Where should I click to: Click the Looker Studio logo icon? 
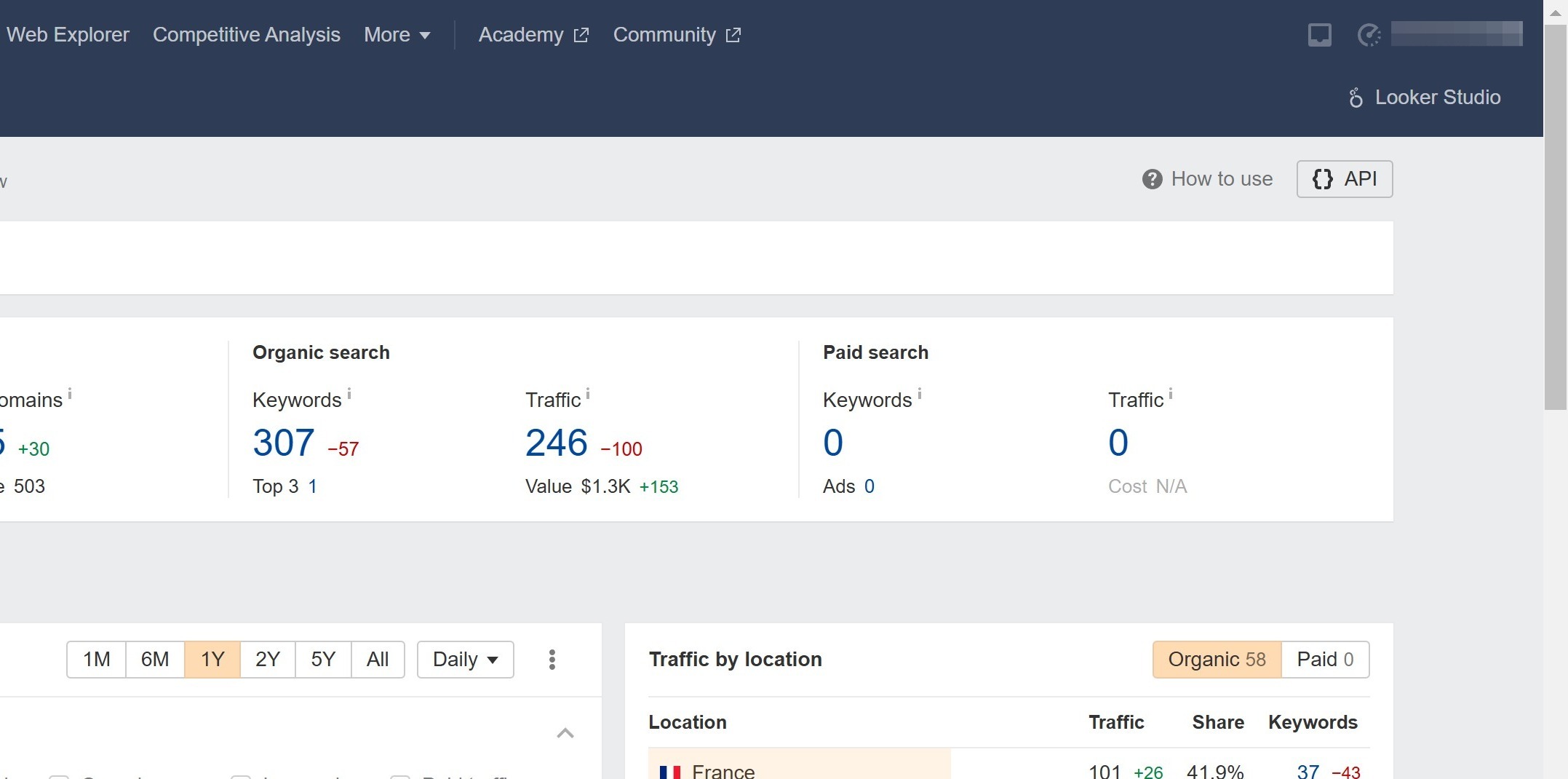pos(1356,98)
